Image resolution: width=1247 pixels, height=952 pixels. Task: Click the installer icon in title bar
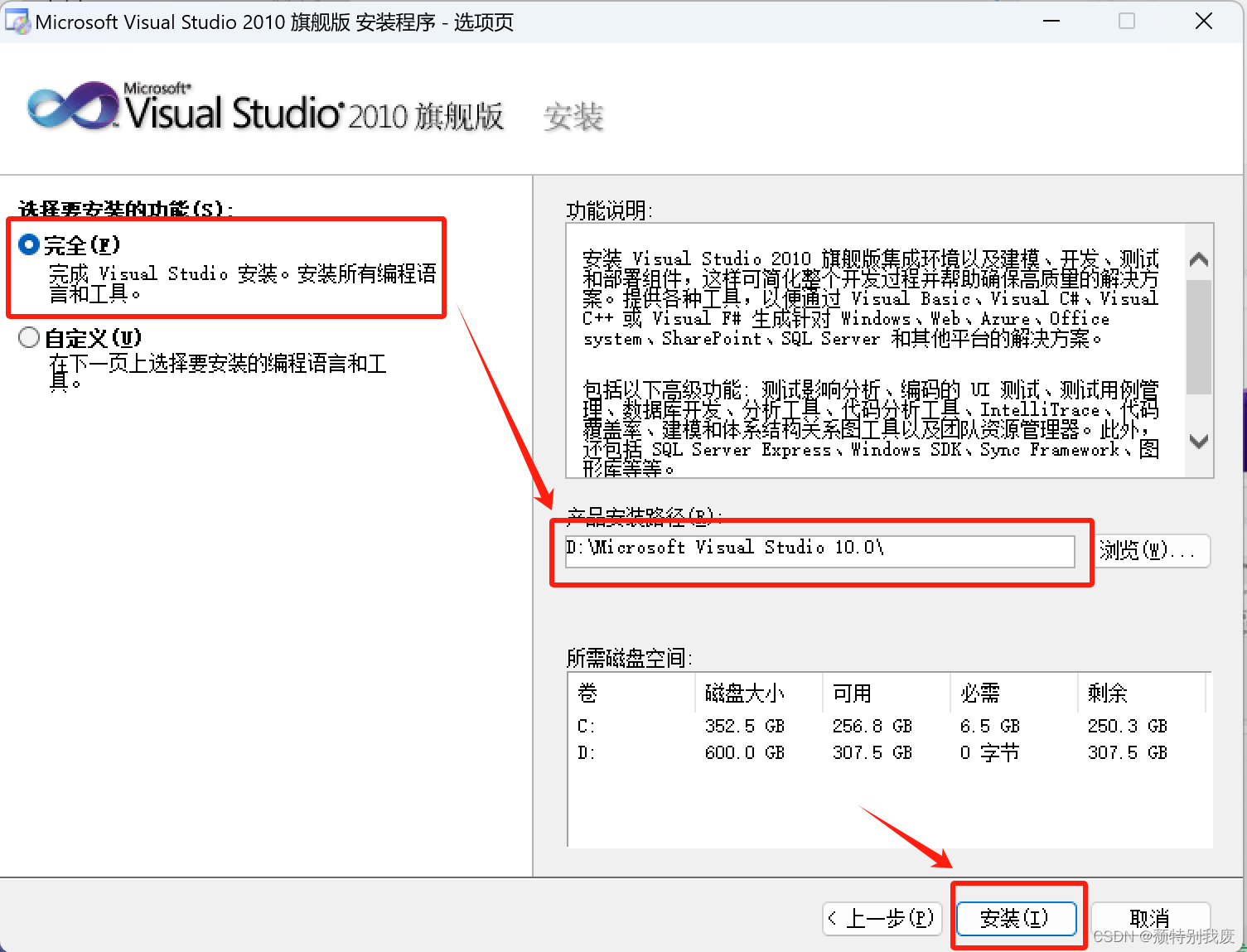(x=17, y=22)
